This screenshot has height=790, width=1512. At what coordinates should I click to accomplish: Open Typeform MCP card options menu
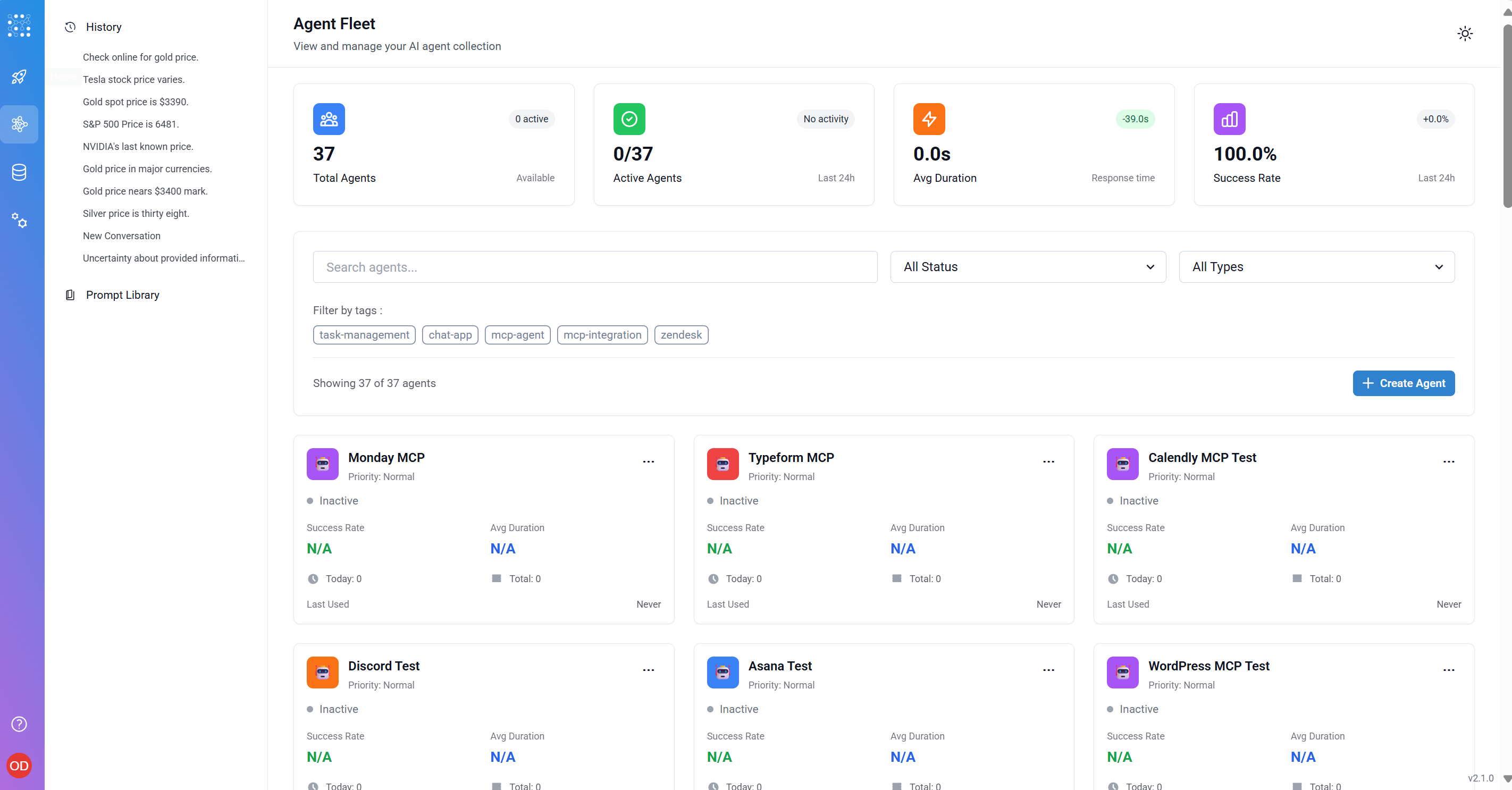coord(1048,461)
